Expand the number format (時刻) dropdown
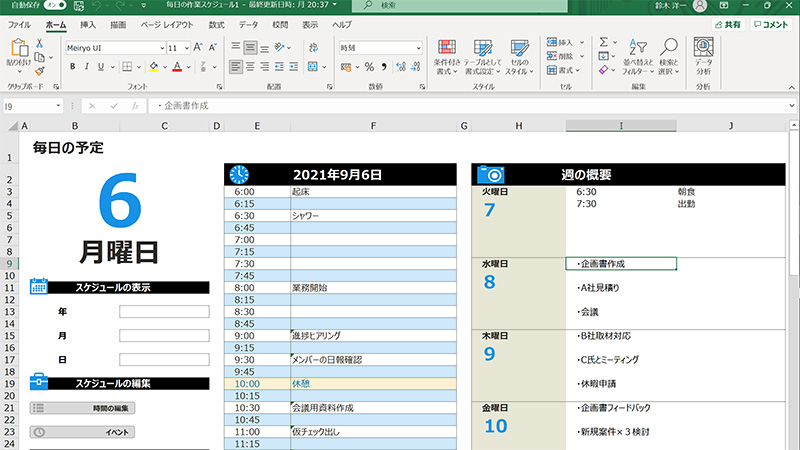This screenshot has height=450, width=800. coord(419,48)
